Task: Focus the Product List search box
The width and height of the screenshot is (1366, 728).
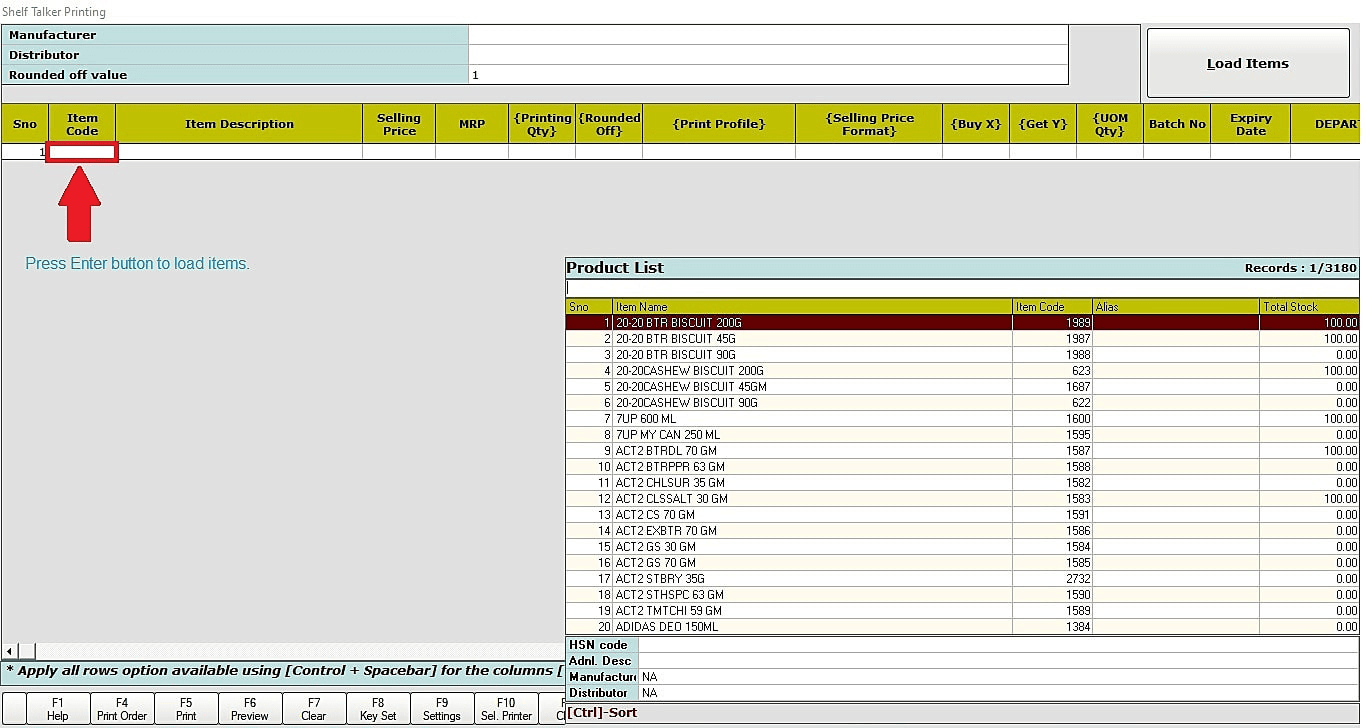Action: point(960,288)
